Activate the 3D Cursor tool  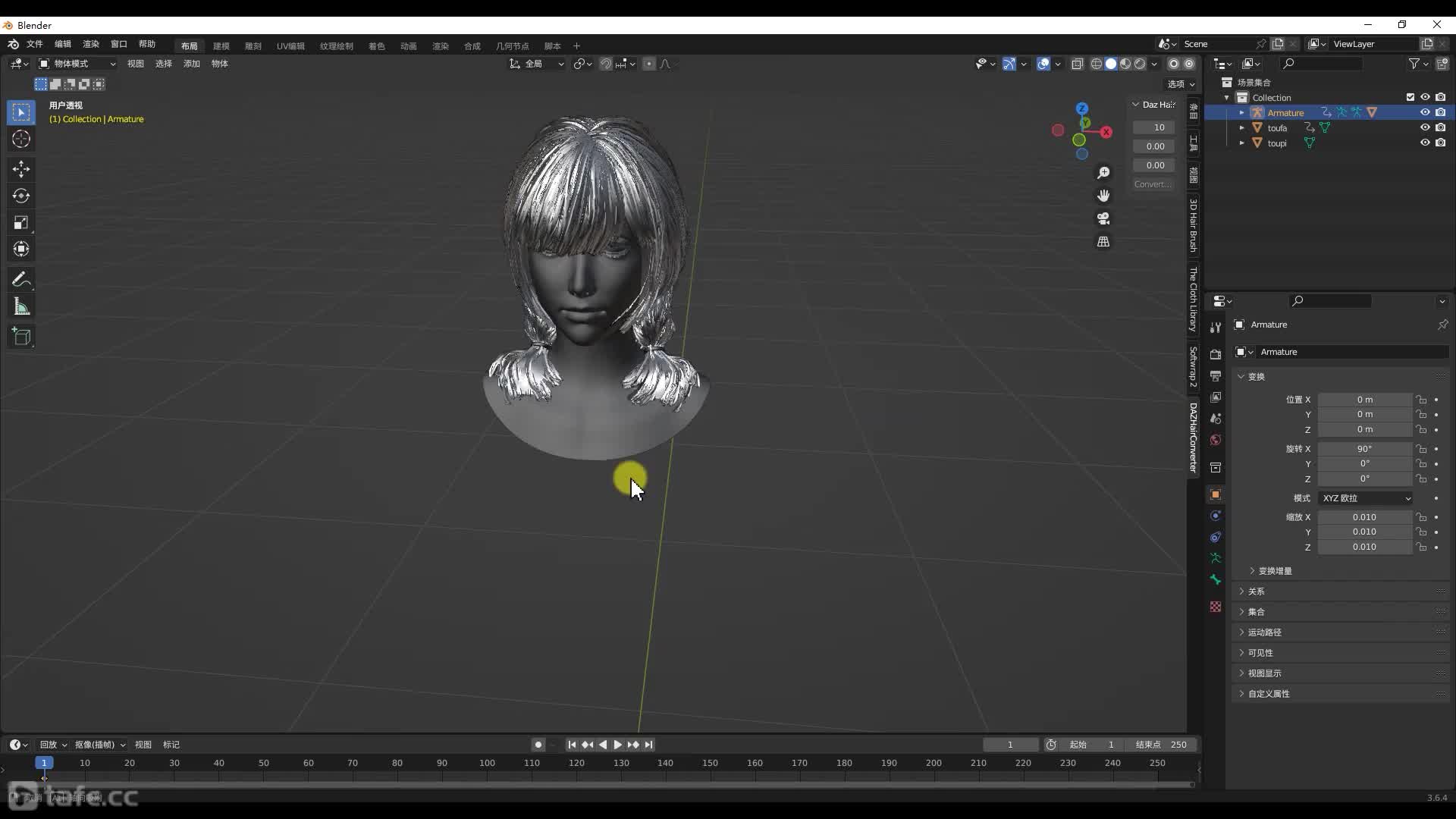point(21,139)
